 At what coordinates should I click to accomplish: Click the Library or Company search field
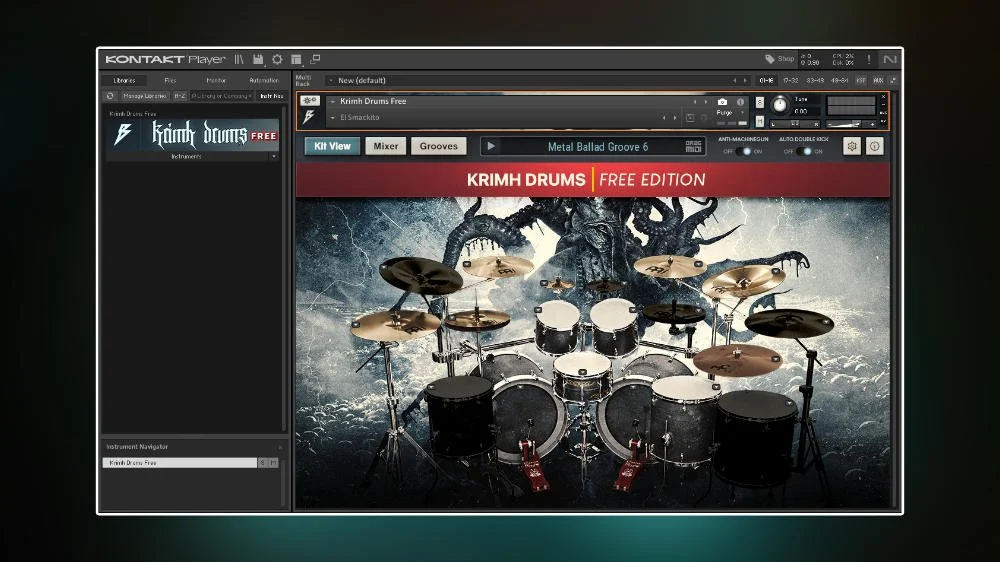point(222,96)
